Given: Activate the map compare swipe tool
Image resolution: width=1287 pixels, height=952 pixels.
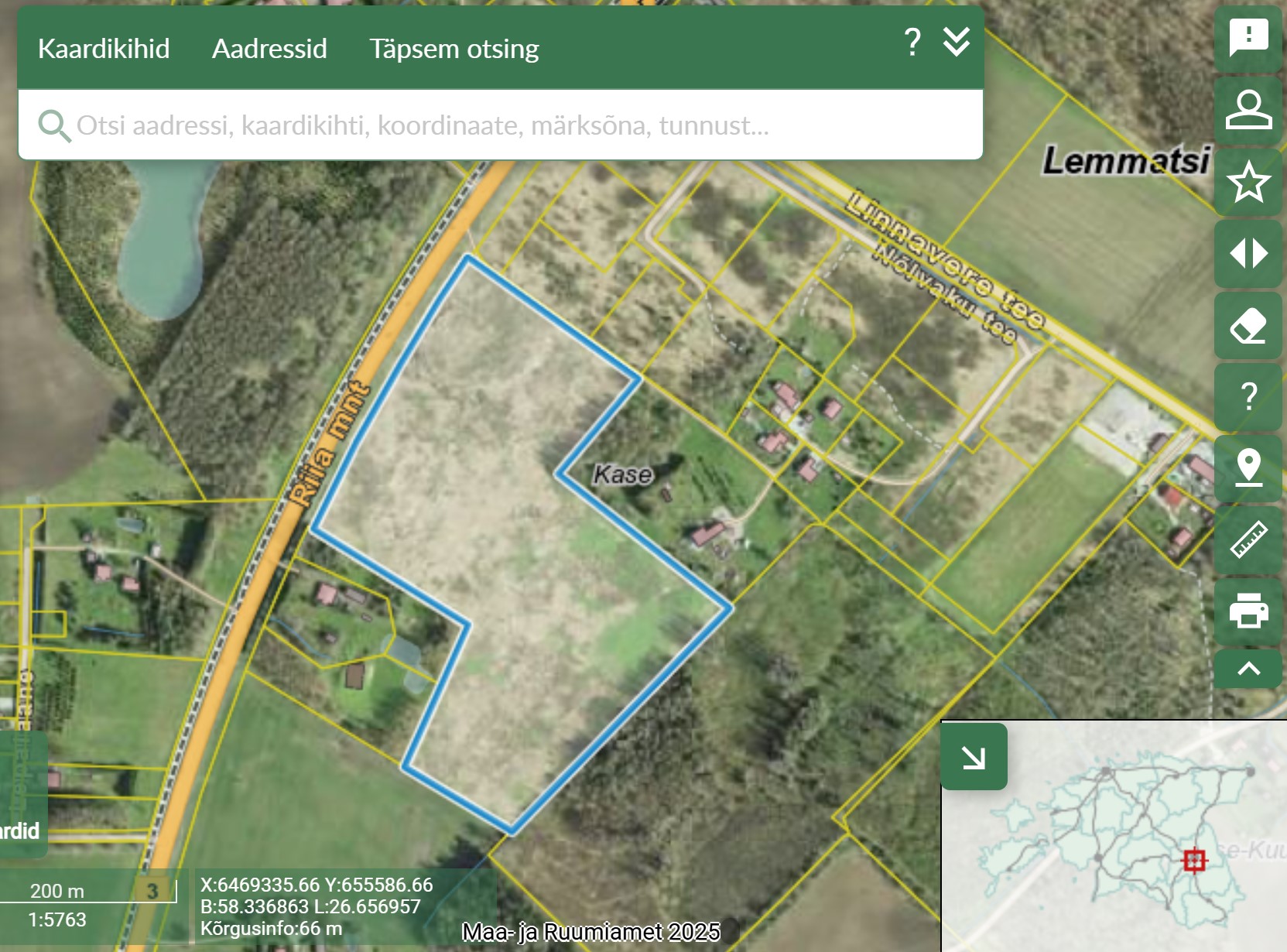Looking at the screenshot, I should tap(1248, 253).
